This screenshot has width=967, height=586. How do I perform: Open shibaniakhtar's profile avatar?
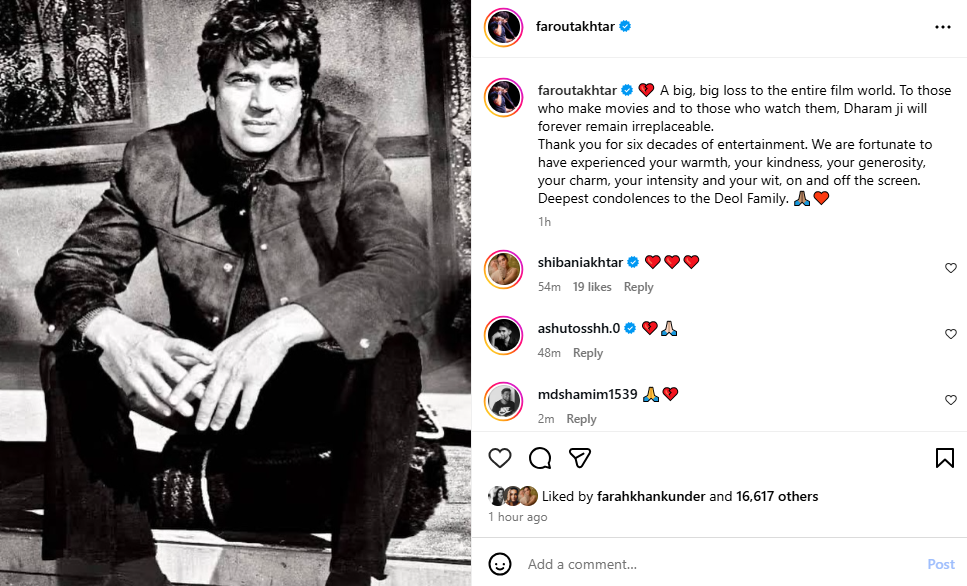504,269
